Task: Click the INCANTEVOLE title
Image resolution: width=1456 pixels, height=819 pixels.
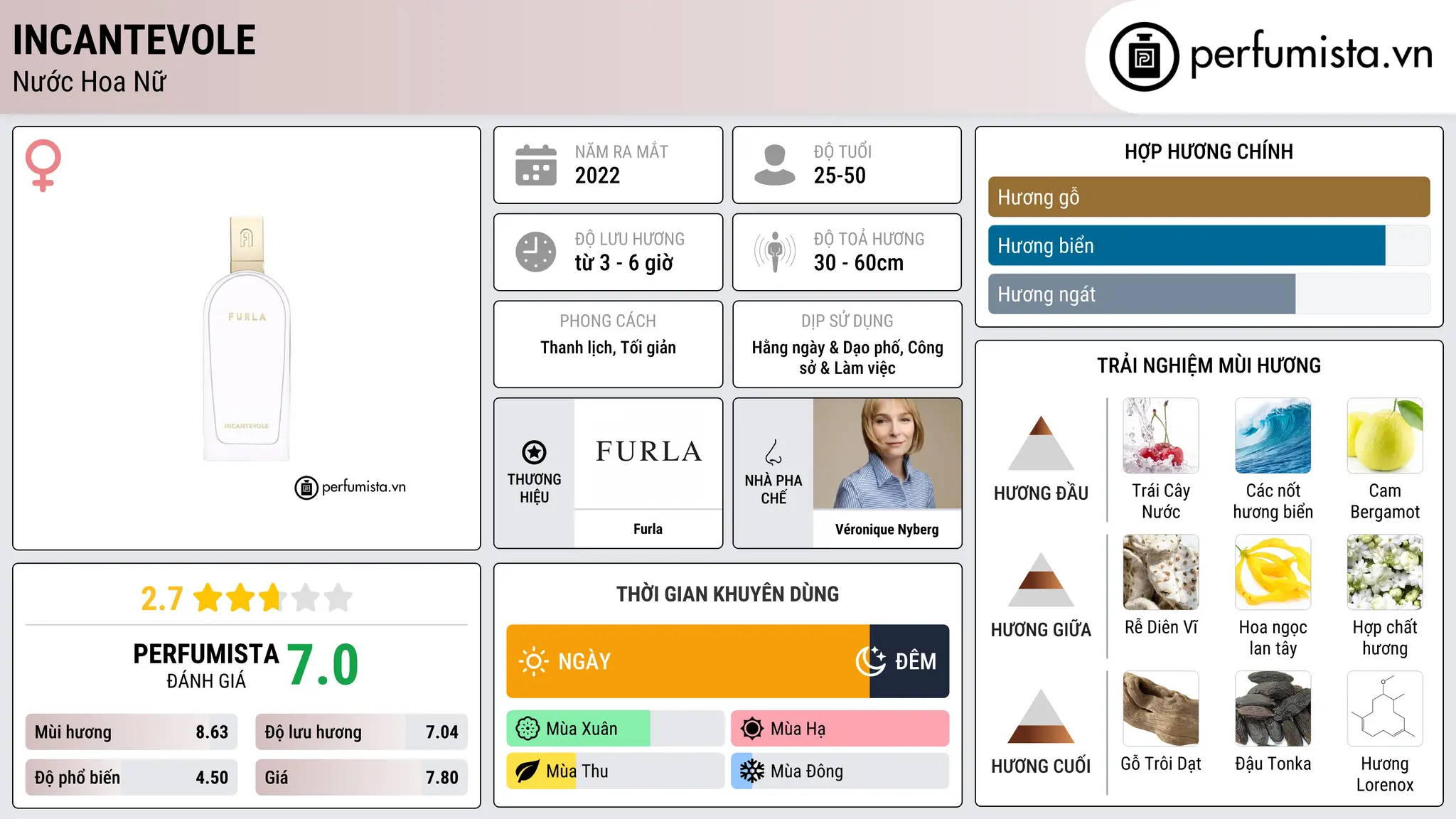Action: 134,40
